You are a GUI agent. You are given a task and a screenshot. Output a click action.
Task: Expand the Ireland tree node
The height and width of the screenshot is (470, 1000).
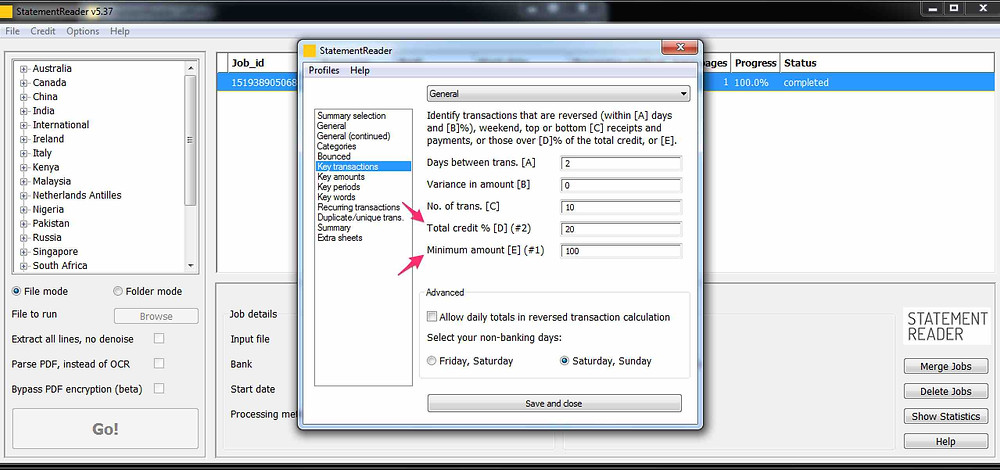click(24, 139)
